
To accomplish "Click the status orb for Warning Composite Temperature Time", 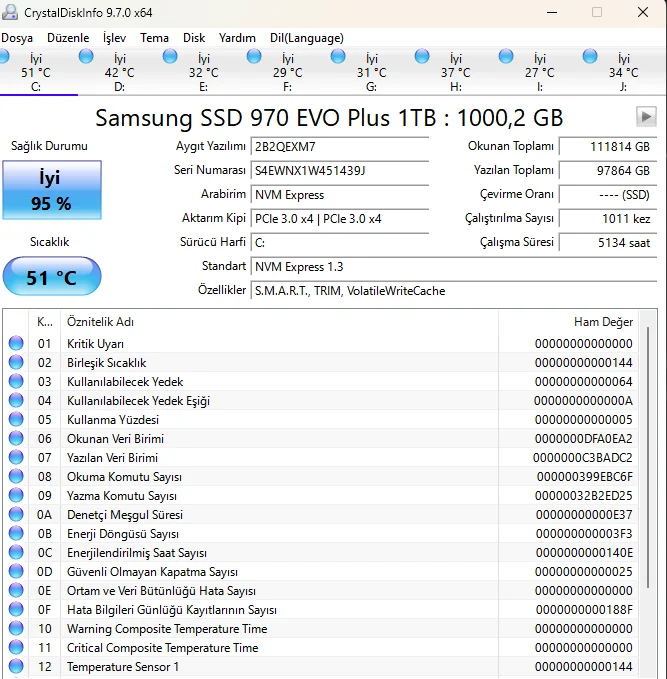I will (16, 628).
